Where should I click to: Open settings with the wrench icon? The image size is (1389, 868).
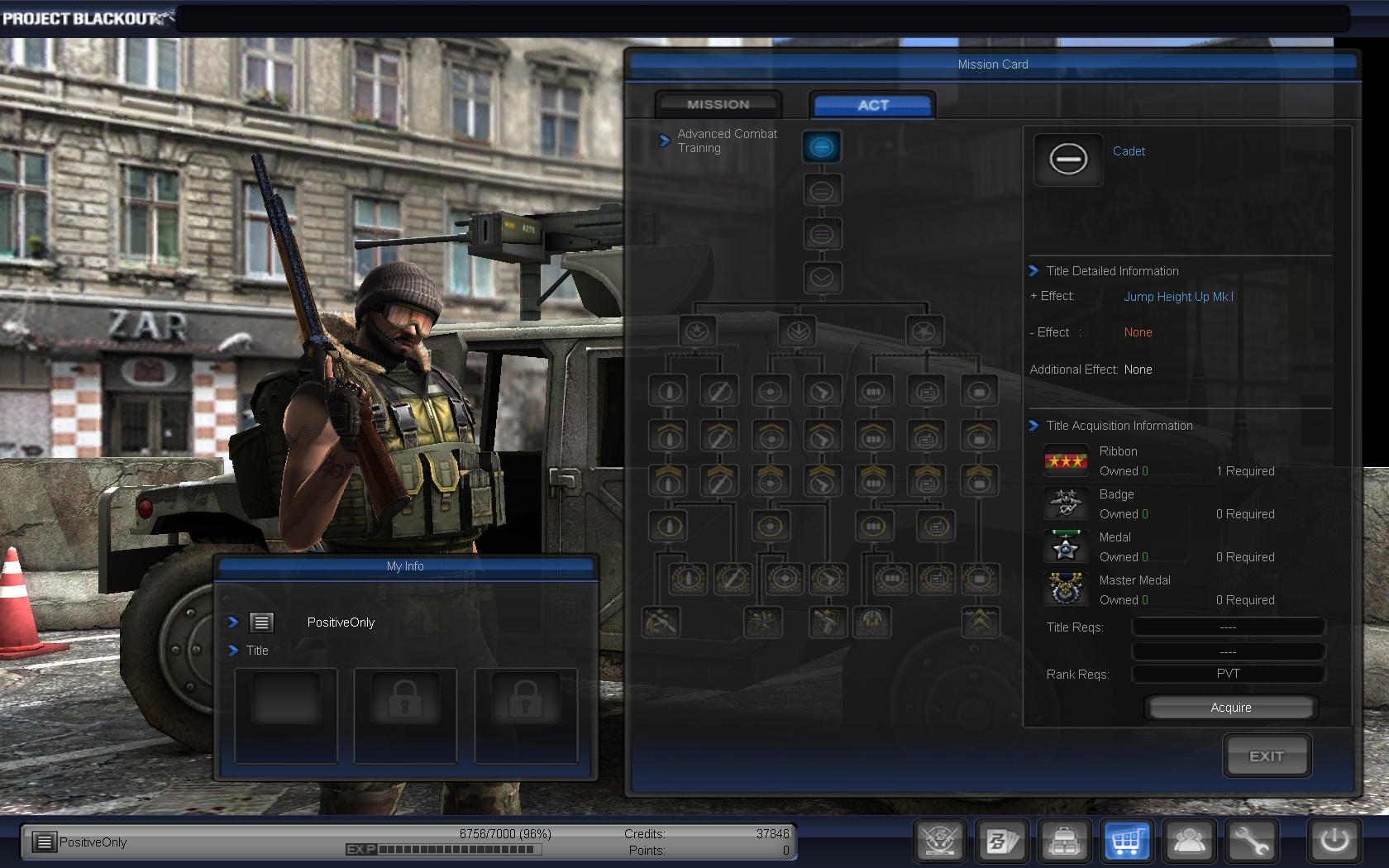[1251, 842]
